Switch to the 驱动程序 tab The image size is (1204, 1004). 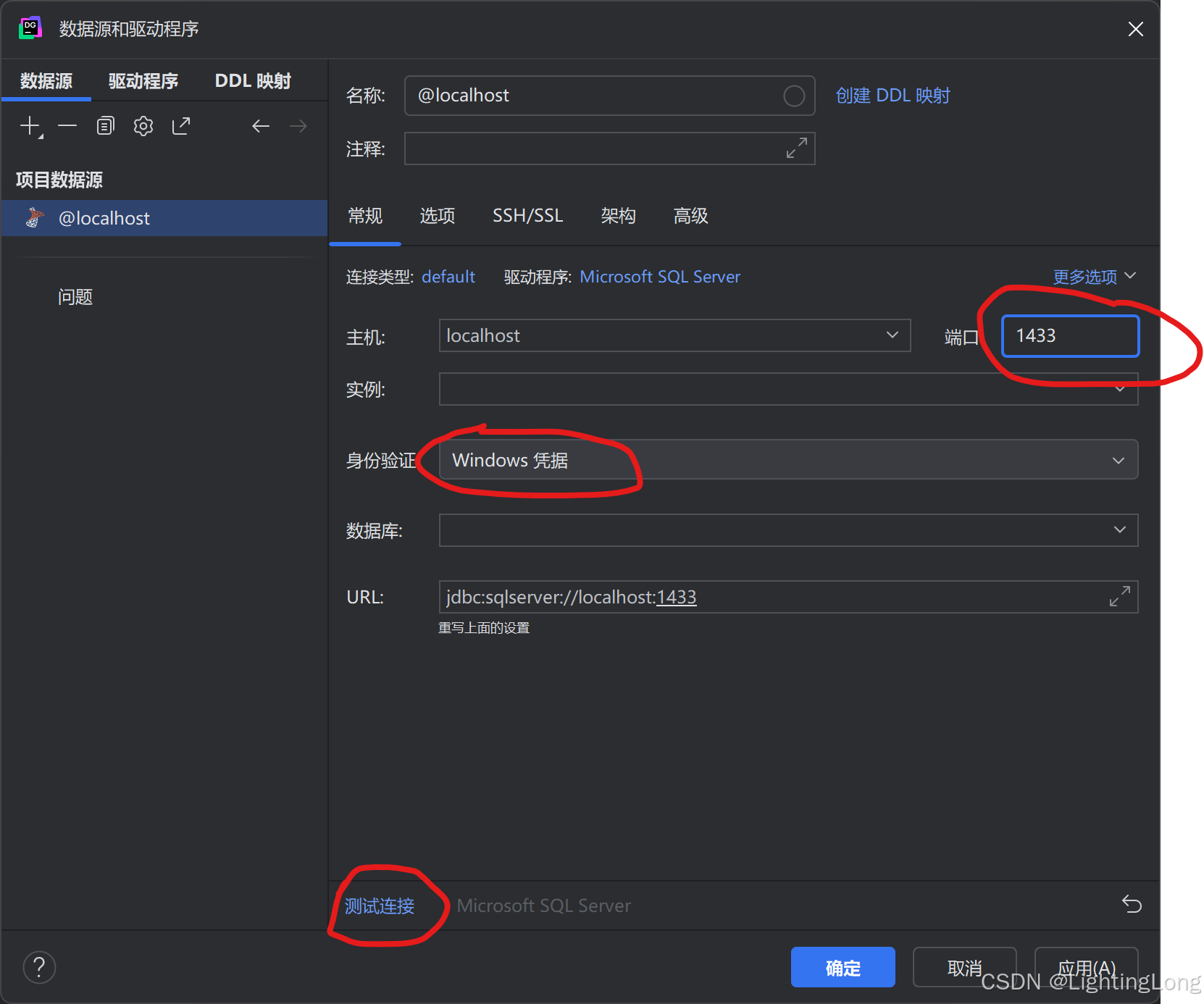point(143,81)
